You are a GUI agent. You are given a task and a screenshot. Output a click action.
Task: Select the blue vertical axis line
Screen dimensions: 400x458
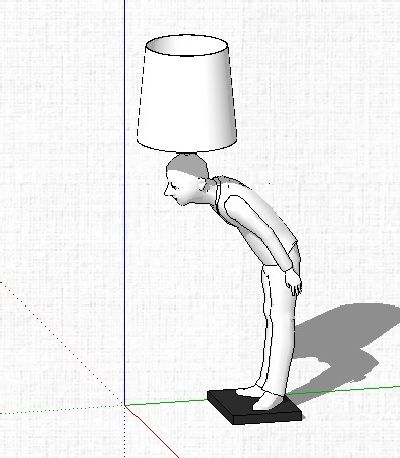pos(125,200)
